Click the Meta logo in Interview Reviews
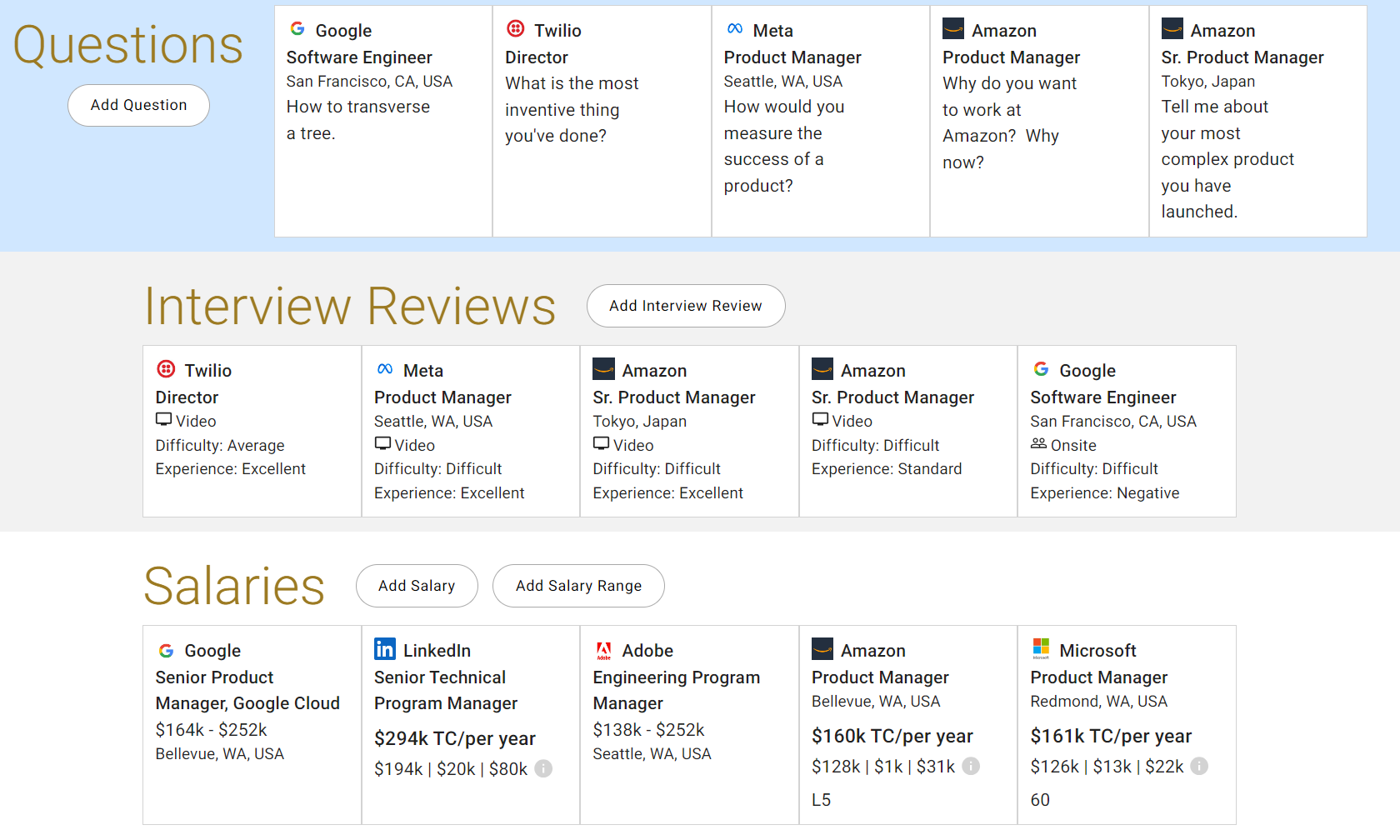This screenshot has height=840, width=1400. [385, 369]
